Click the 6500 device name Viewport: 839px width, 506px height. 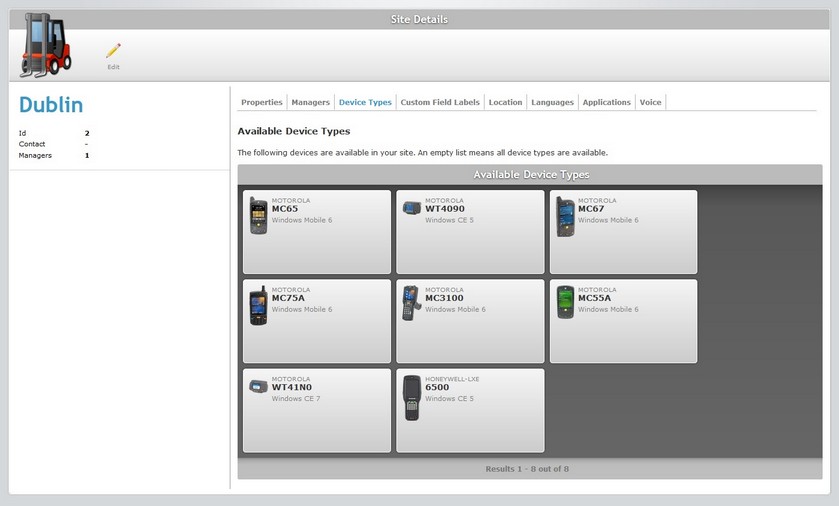point(437,387)
